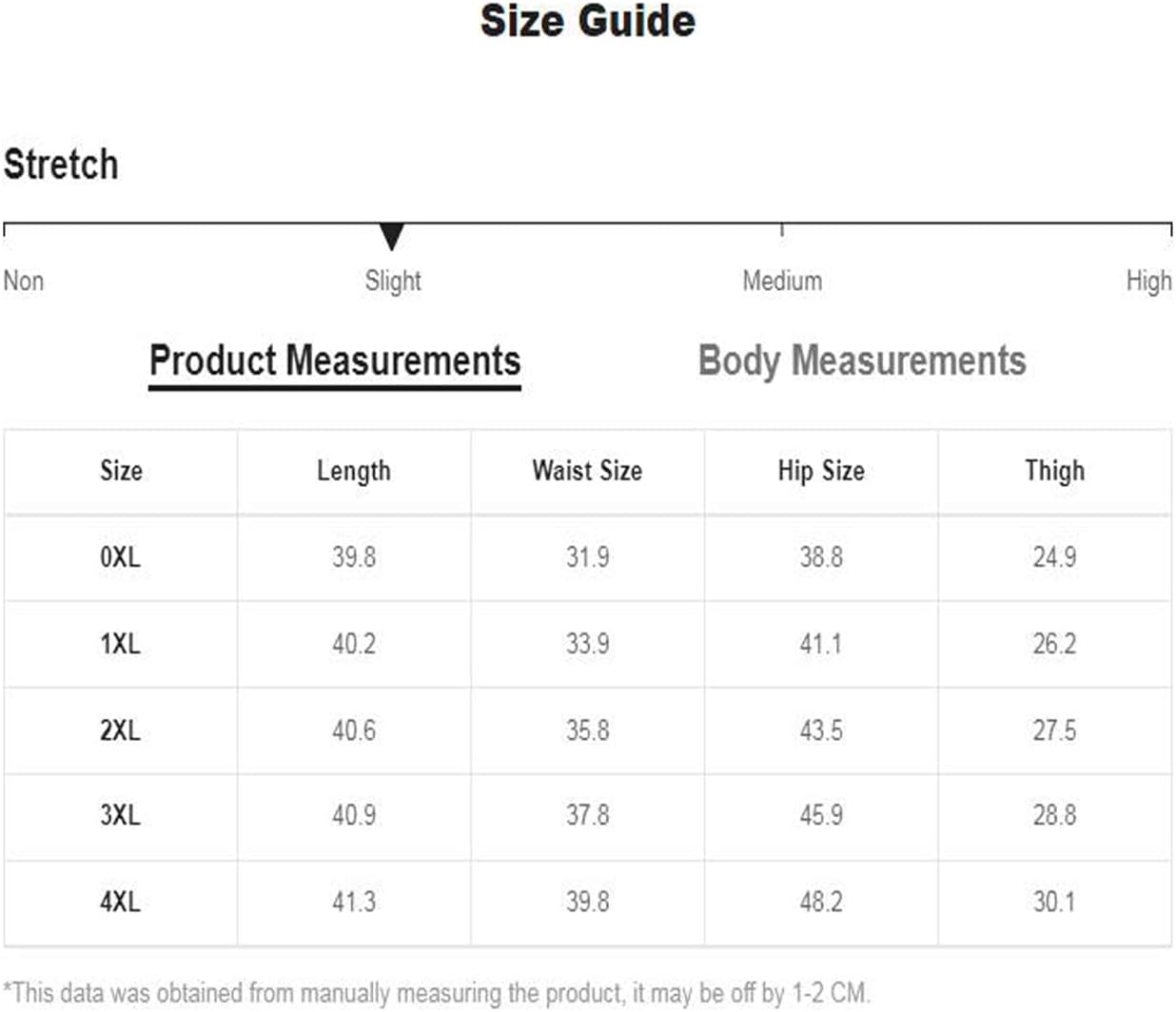This screenshot has width=1176, height=1012.
Task: Switch to the Body Measurements tab
Action: (862, 360)
